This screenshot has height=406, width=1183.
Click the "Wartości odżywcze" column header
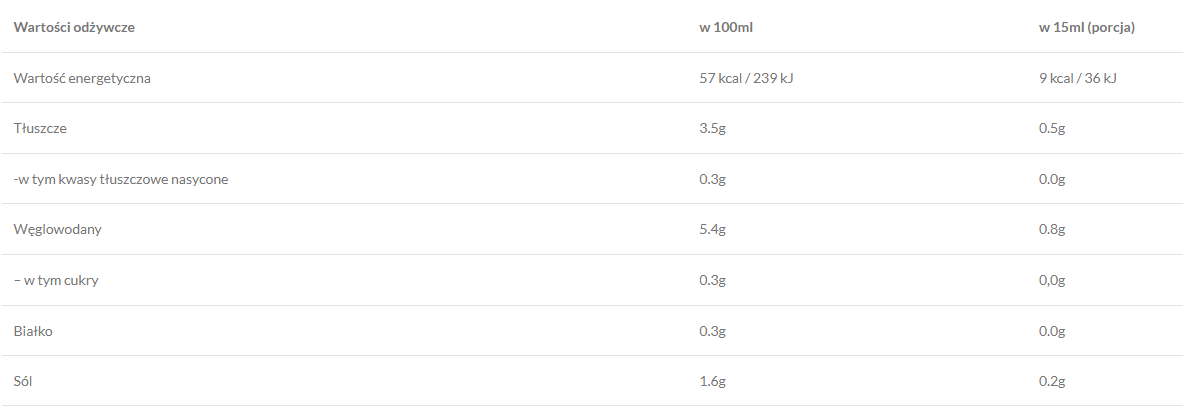point(74,27)
